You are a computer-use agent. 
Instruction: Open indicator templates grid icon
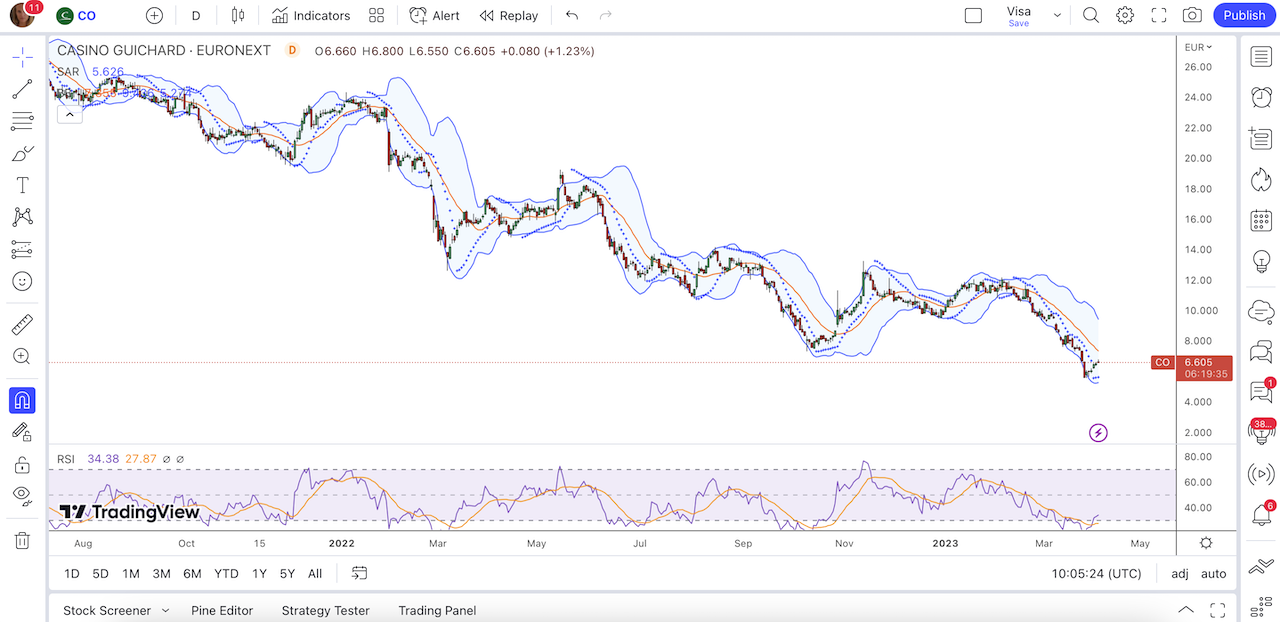click(376, 15)
